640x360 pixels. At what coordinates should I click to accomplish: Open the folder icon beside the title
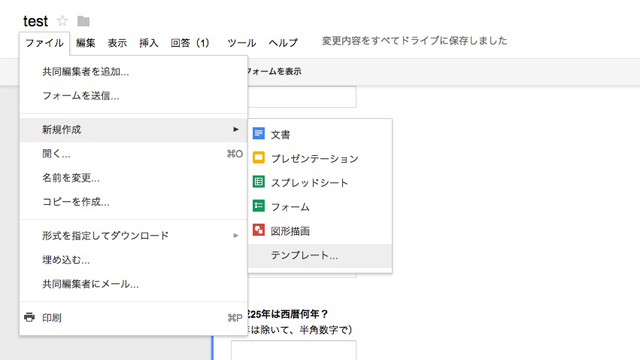[83, 21]
